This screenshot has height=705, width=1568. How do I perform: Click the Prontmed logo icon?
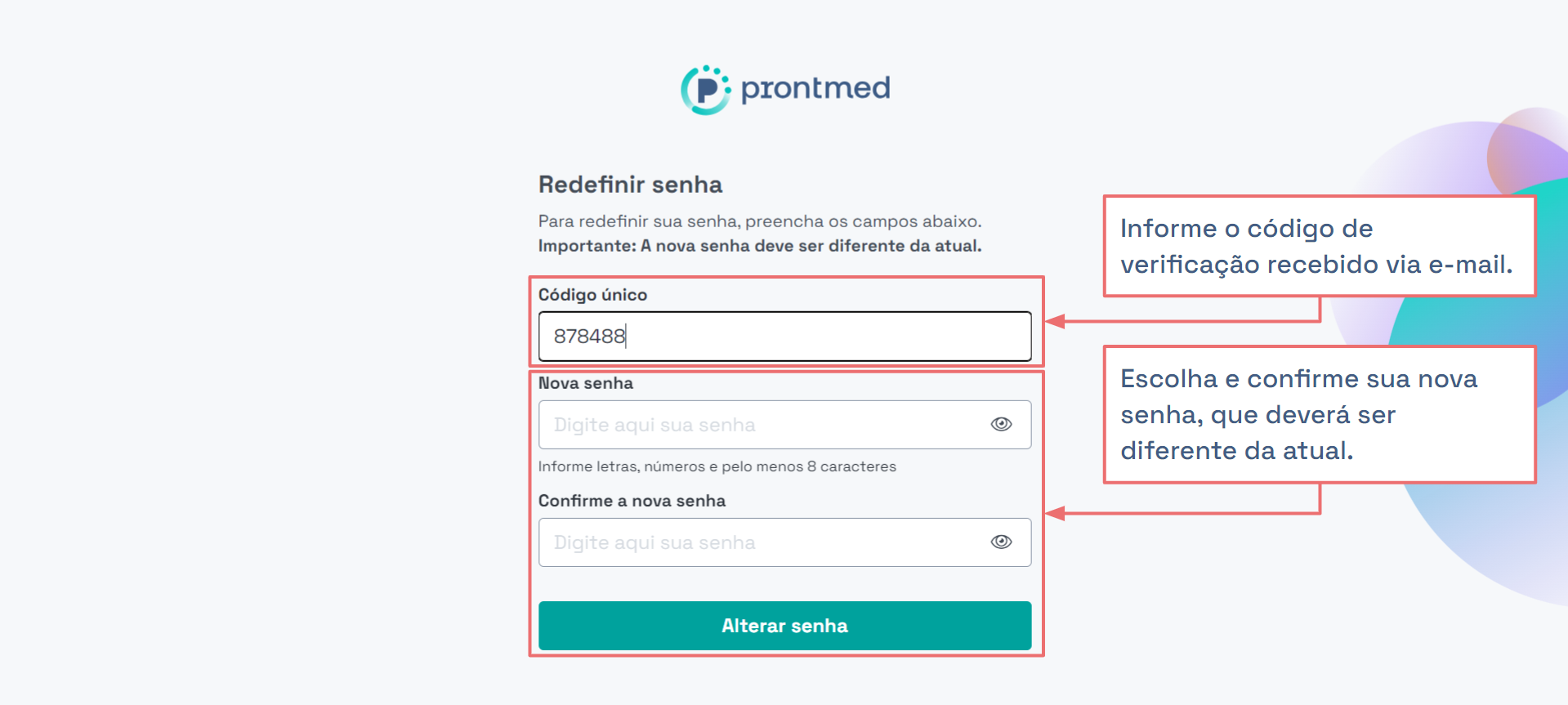(706, 90)
